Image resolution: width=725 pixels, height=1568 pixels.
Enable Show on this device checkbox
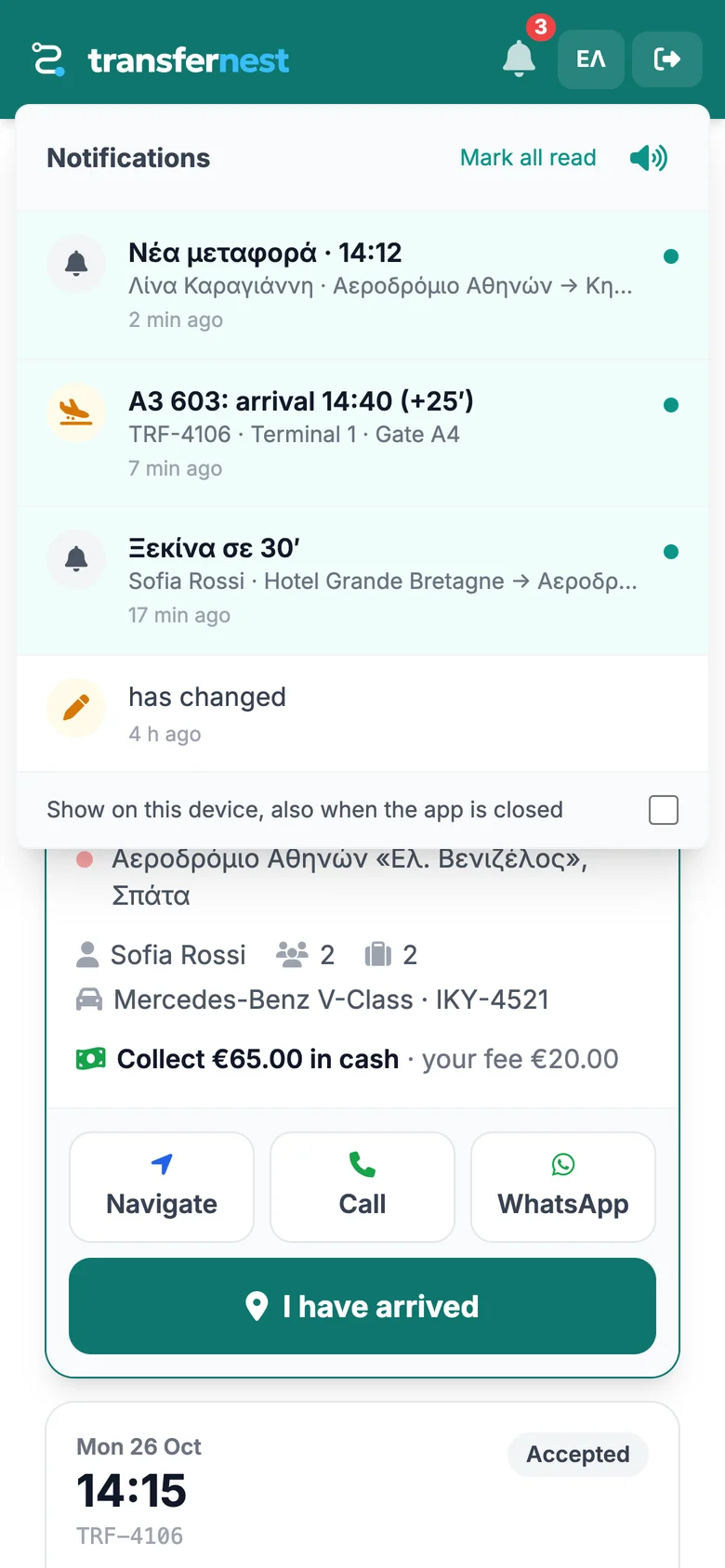(664, 810)
